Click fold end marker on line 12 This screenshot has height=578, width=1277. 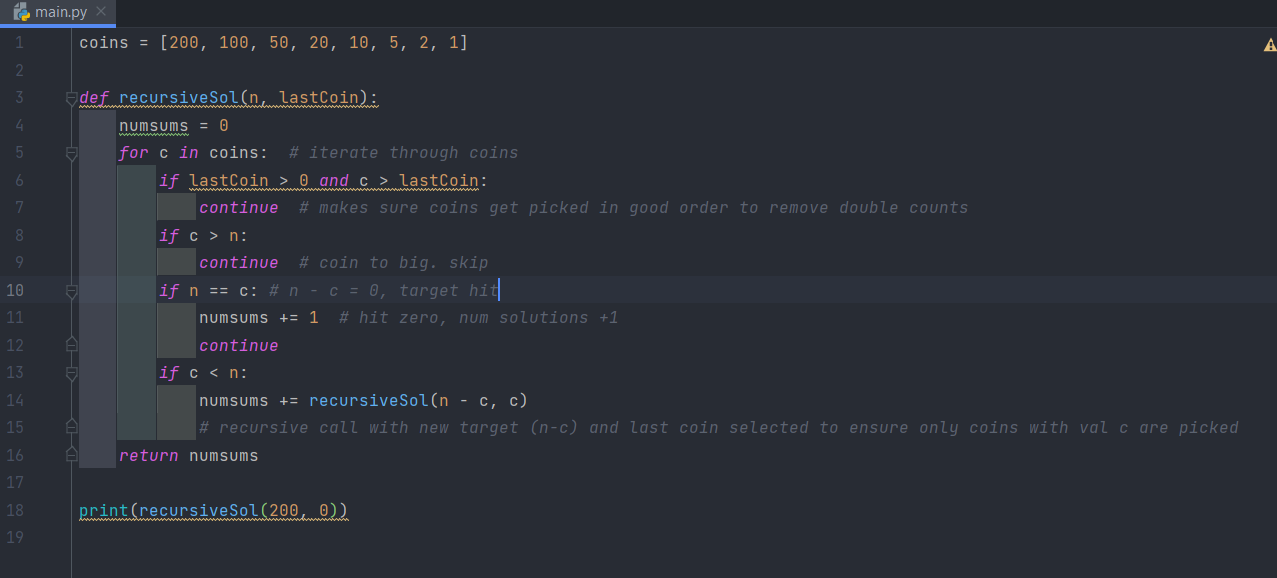point(71,345)
